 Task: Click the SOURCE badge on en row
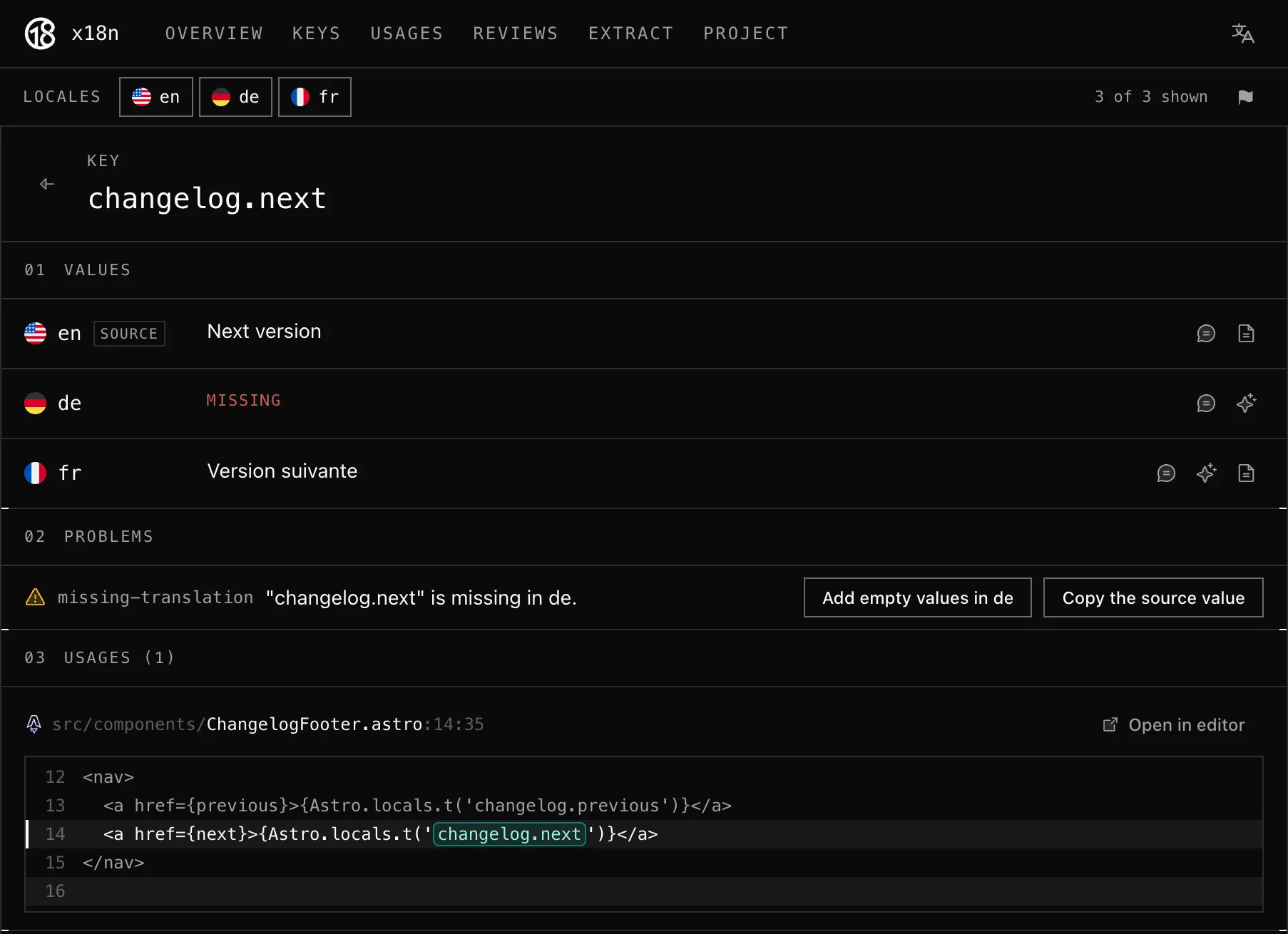[129, 334]
